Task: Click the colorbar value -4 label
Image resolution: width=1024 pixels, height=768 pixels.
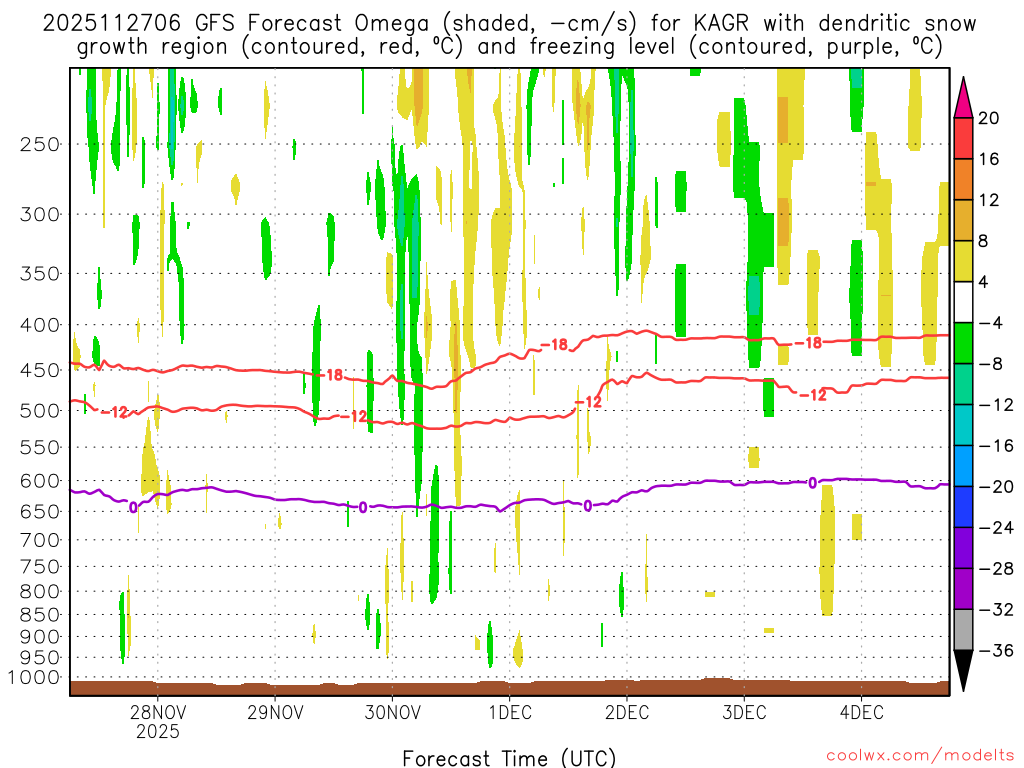Action: click(x=991, y=323)
